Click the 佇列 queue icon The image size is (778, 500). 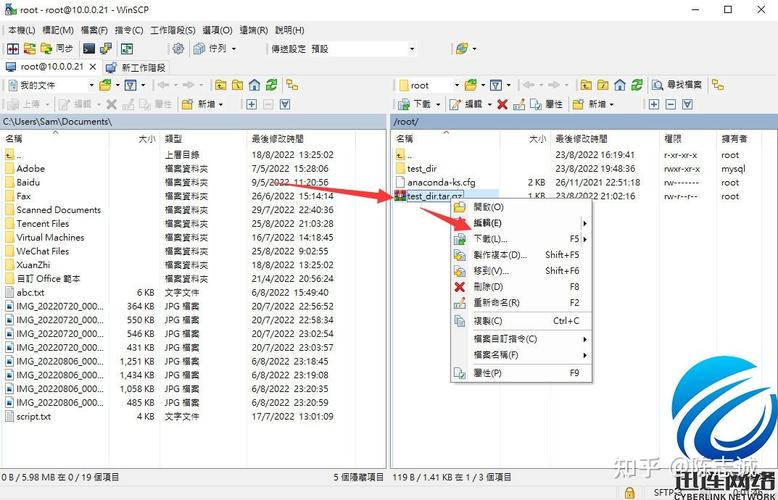[199, 49]
